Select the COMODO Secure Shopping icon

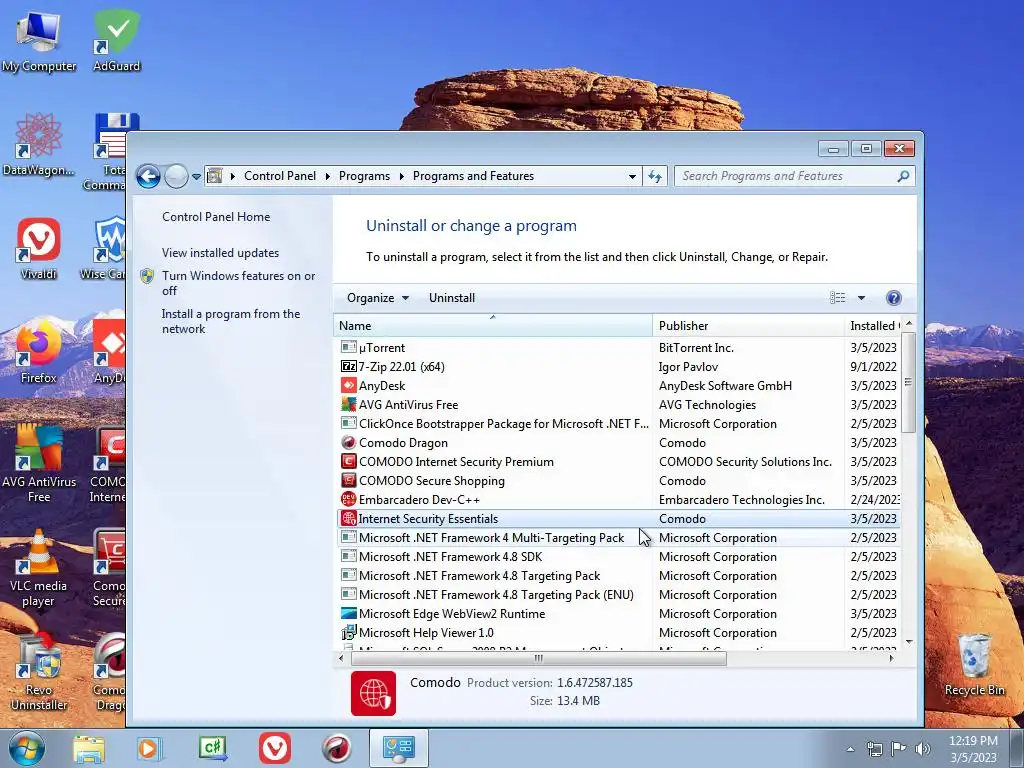click(x=349, y=480)
